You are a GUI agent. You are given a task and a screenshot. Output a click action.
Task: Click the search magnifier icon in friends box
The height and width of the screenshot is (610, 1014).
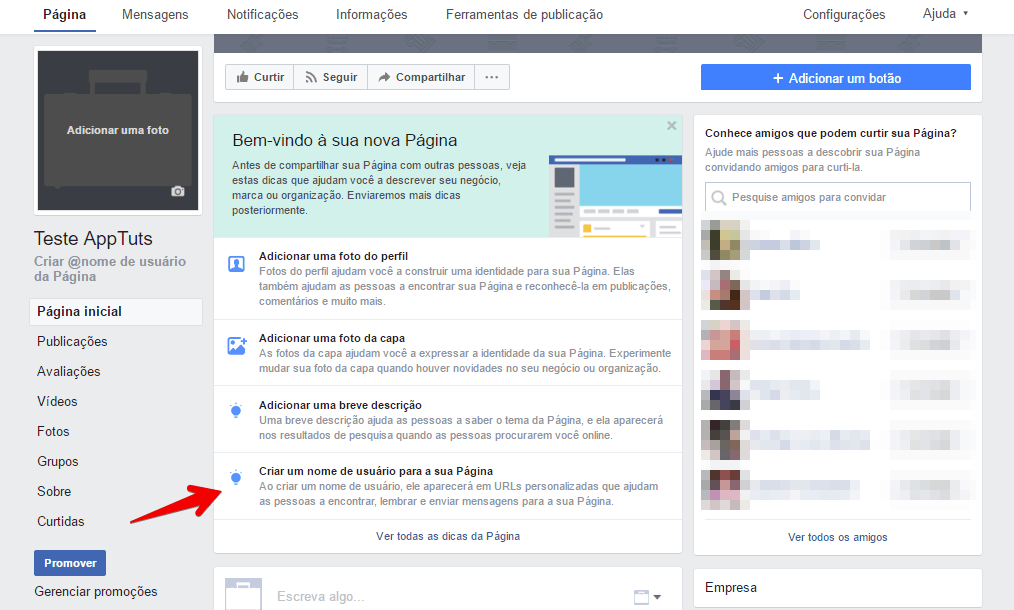click(718, 197)
